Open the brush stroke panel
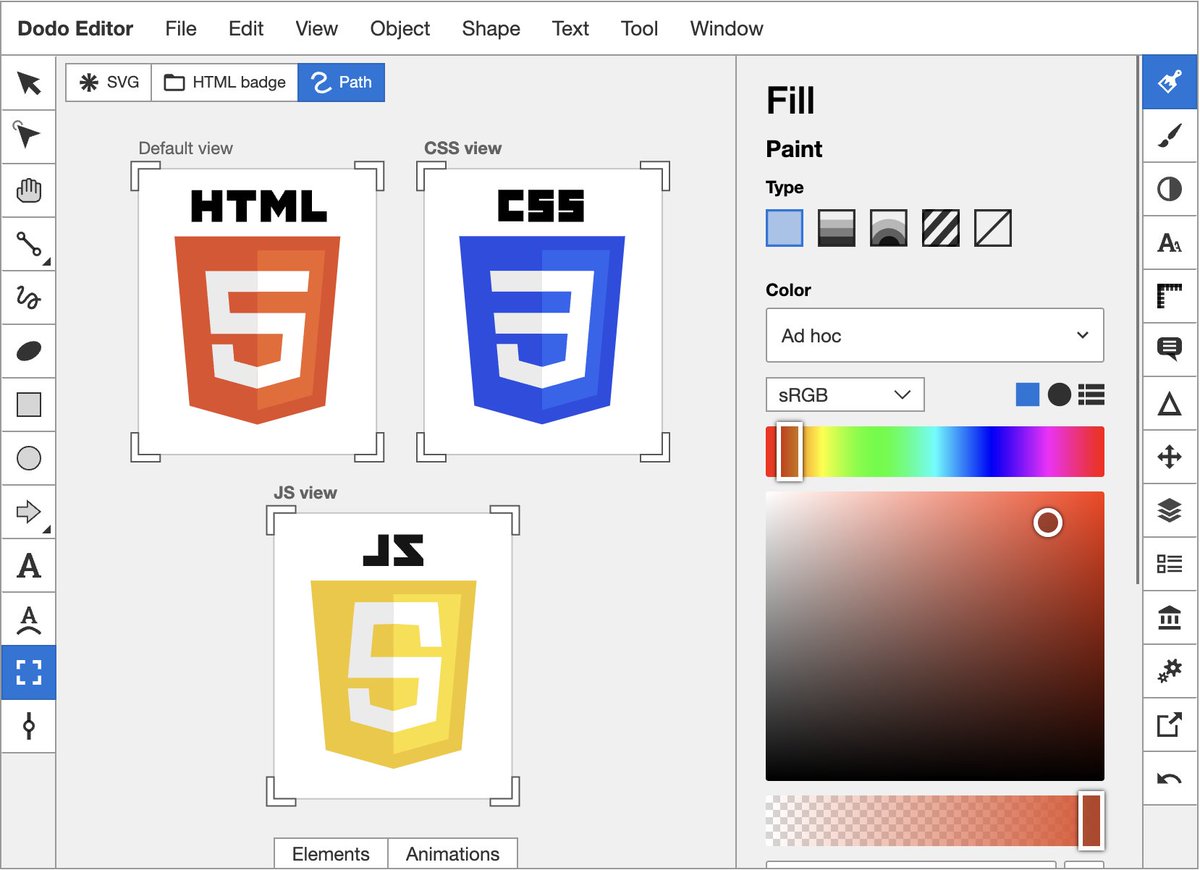This screenshot has height=870, width=1200. (1170, 135)
